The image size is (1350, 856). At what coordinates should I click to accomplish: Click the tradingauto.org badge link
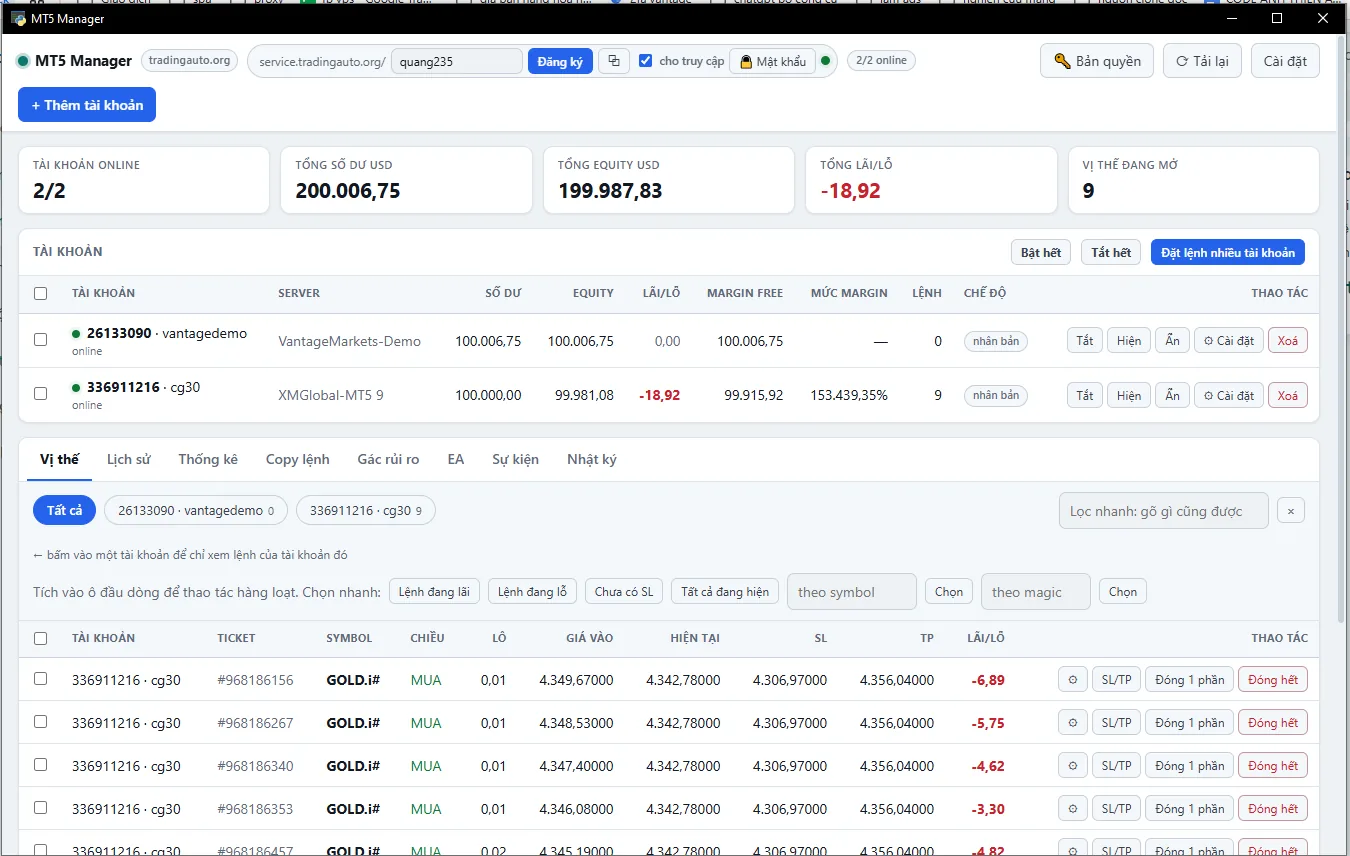click(189, 61)
